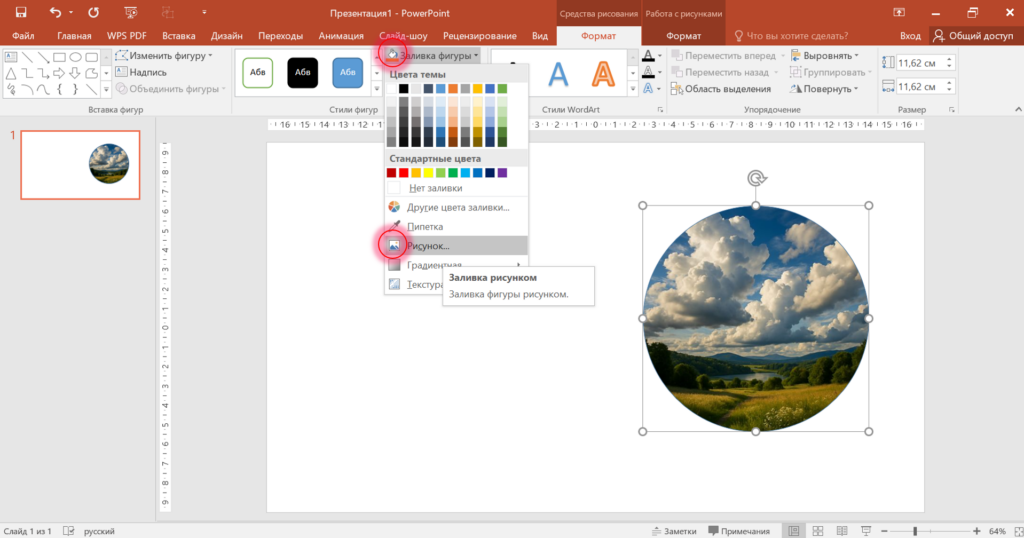Click Надпись text box button
Image resolution: width=1024 pixels, height=538 pixels.
tap(141, 72)
